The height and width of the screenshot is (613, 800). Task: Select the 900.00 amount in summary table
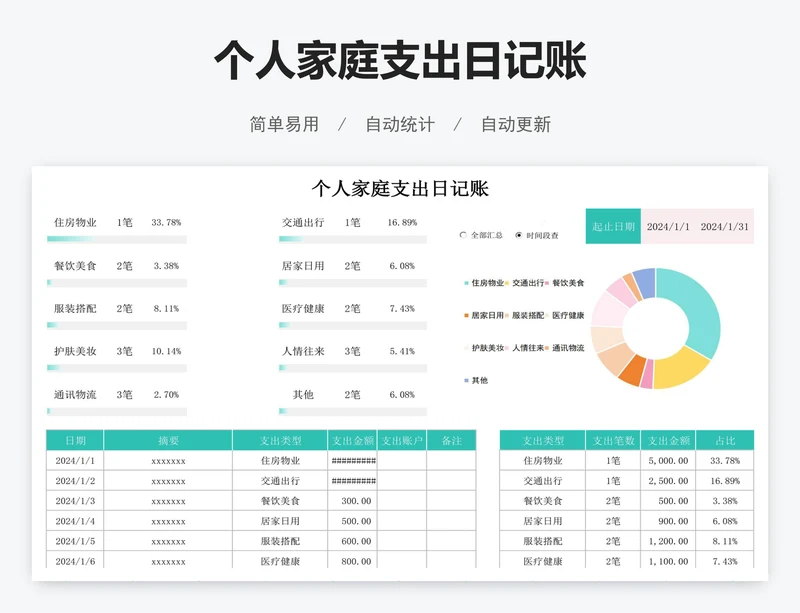(x=668, y=521)
